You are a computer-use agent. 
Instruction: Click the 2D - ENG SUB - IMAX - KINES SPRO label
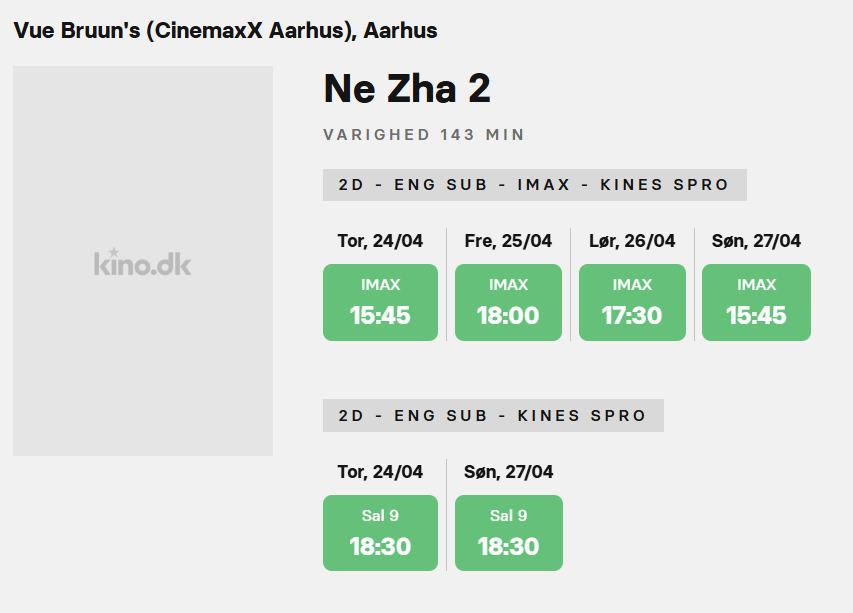tap(534, 185)
